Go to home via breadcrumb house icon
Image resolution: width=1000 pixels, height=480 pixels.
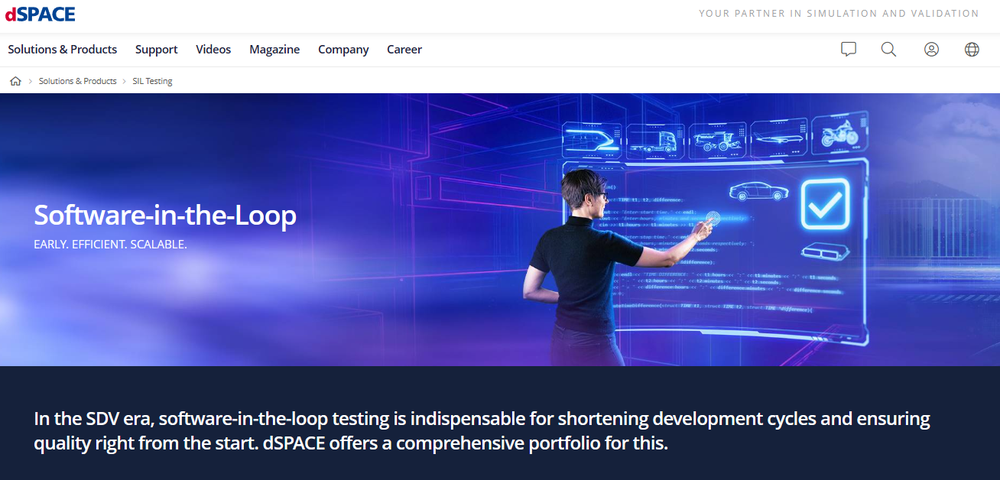(x=15, y=81)
